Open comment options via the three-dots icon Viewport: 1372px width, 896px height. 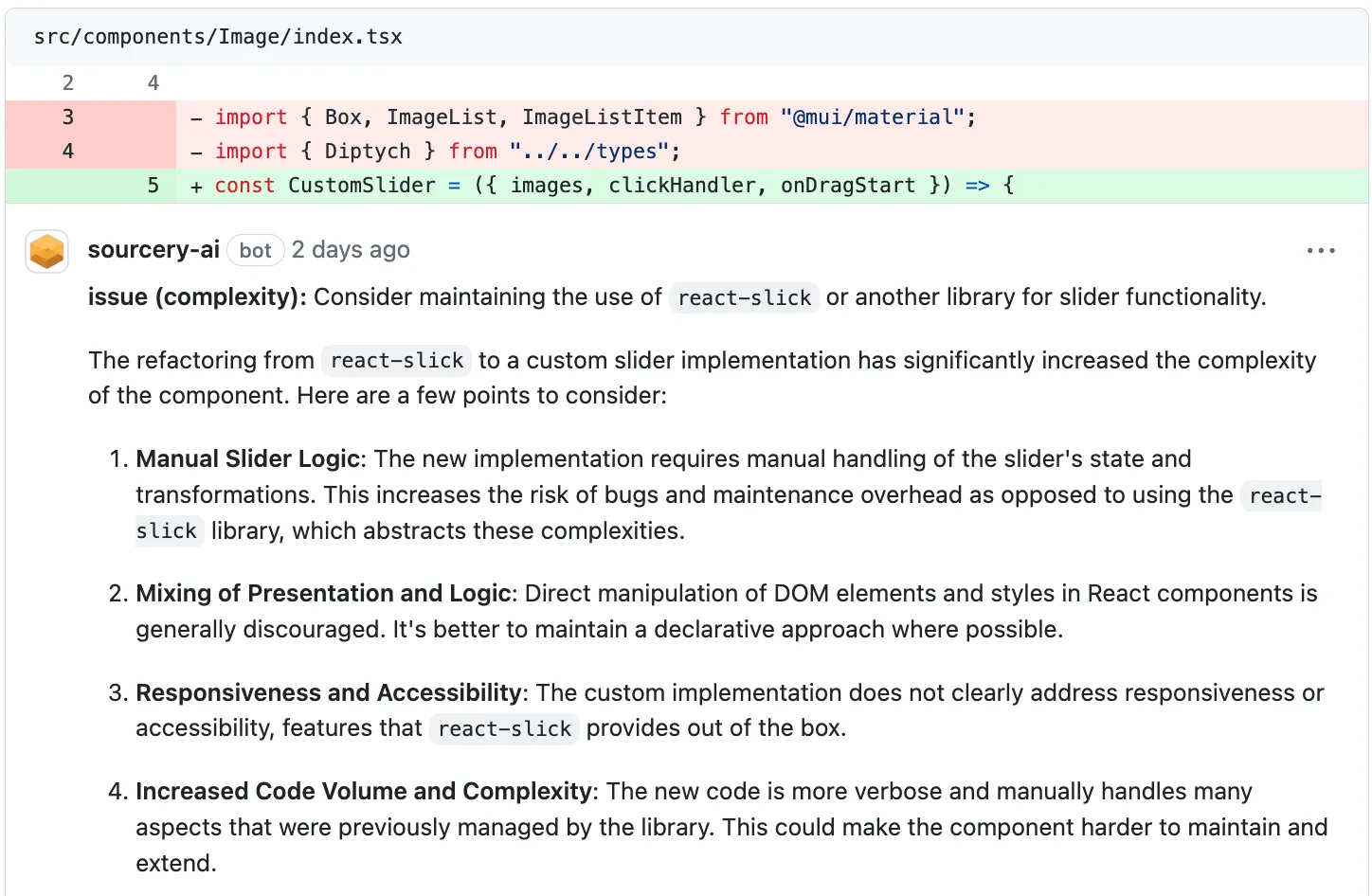(1321, 250)
